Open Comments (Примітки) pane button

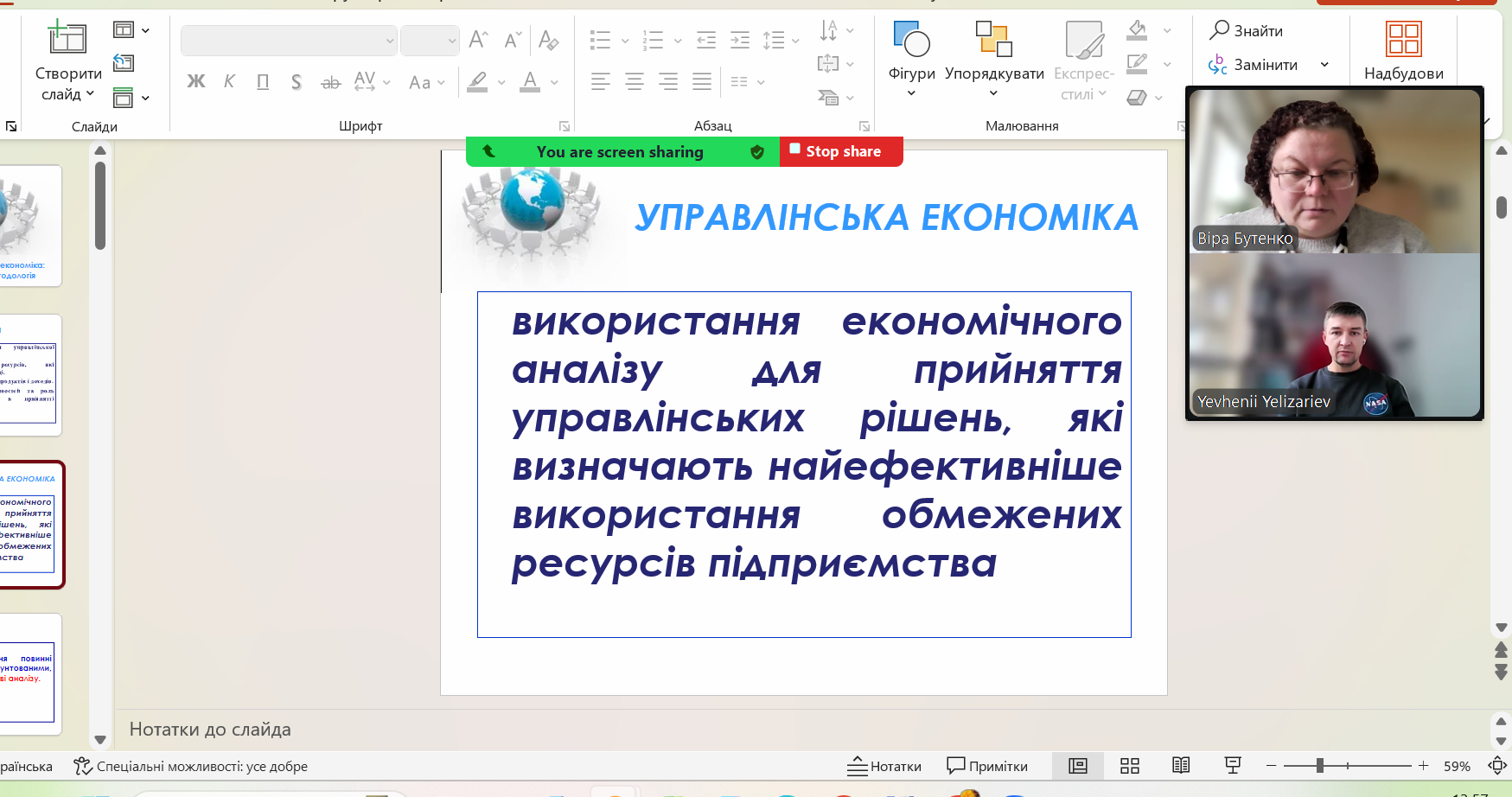coord(987,766)
